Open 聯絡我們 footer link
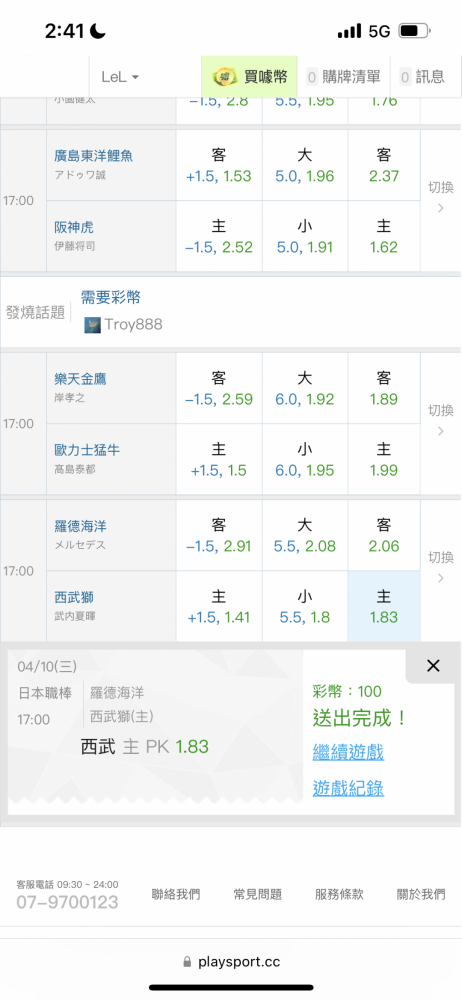The width and height of the screenshot is (462, 1000). coord(175,894)
